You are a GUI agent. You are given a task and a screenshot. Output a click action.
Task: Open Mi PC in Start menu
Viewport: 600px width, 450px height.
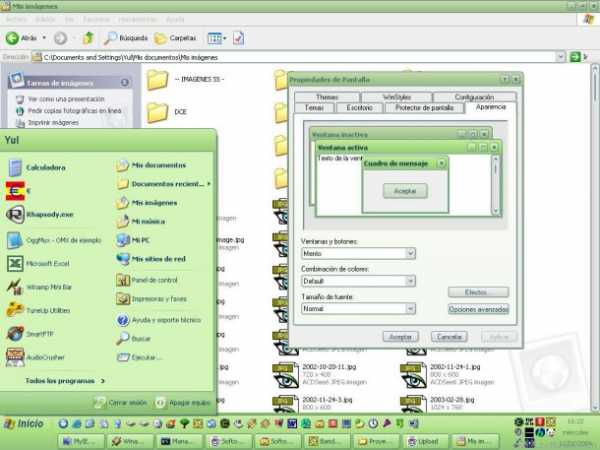coord(133,240)
